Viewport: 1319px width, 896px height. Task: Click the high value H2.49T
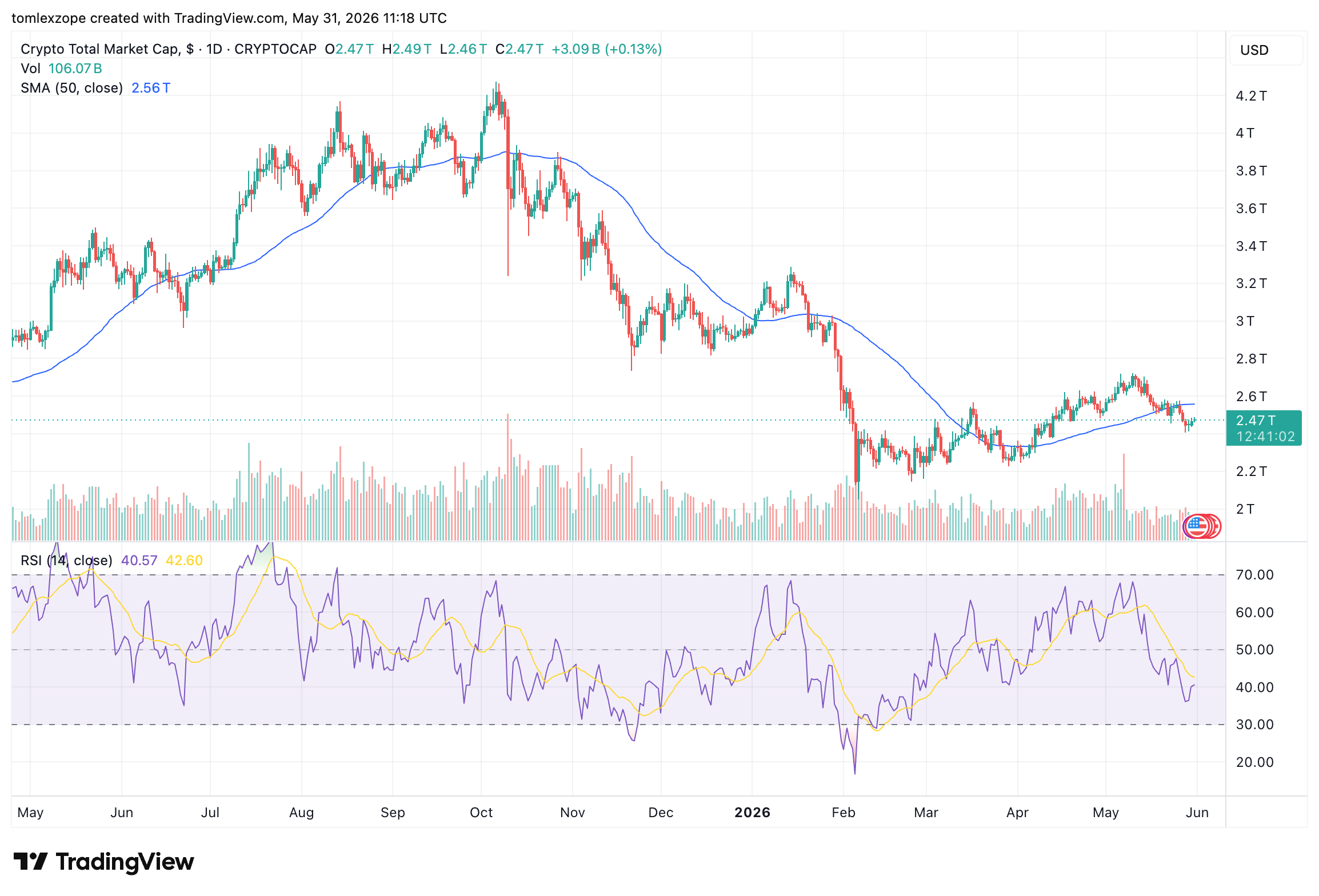[406, 49]
